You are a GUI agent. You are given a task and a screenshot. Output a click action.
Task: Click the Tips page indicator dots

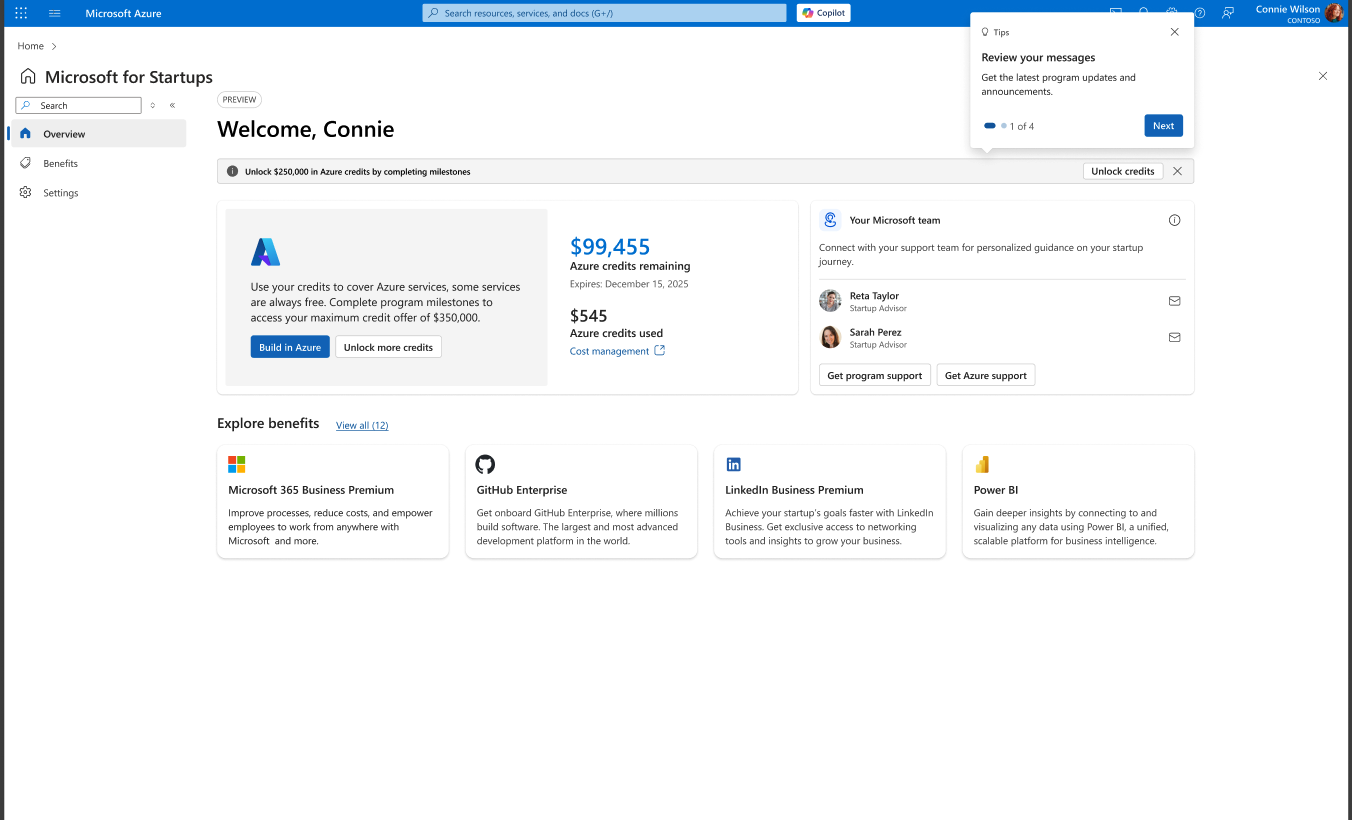(x=995, y=126)
